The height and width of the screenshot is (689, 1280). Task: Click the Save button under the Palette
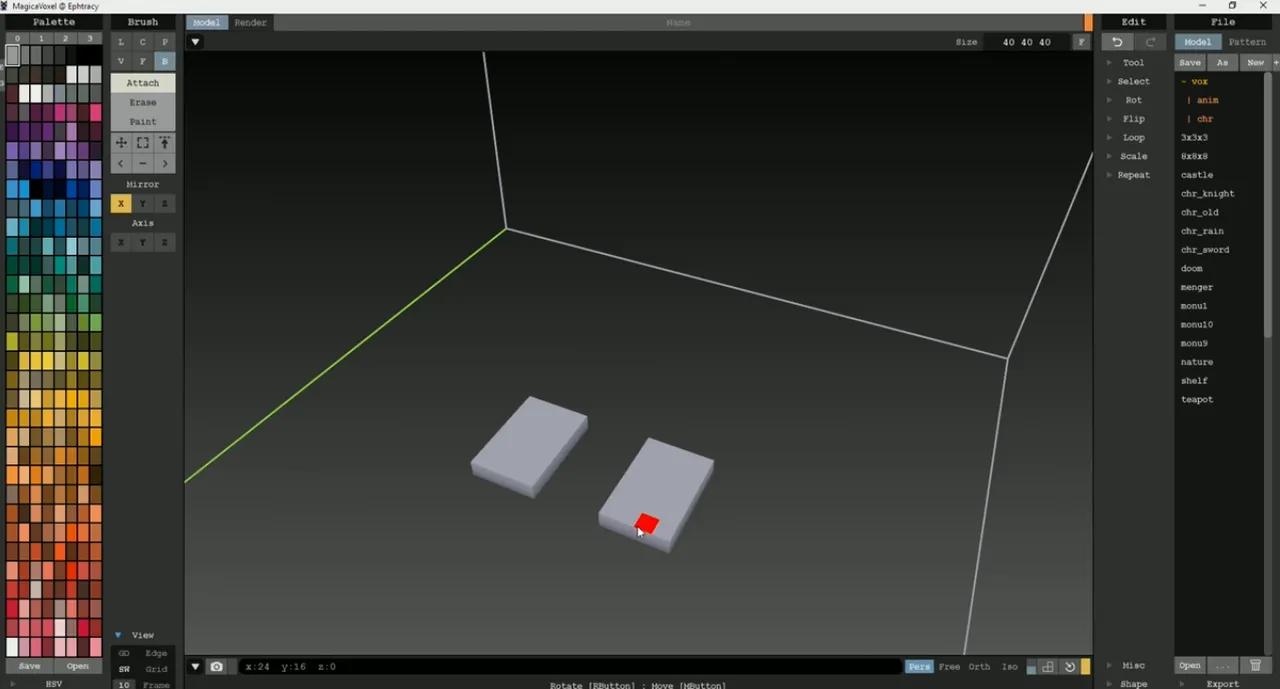[29, 666]
